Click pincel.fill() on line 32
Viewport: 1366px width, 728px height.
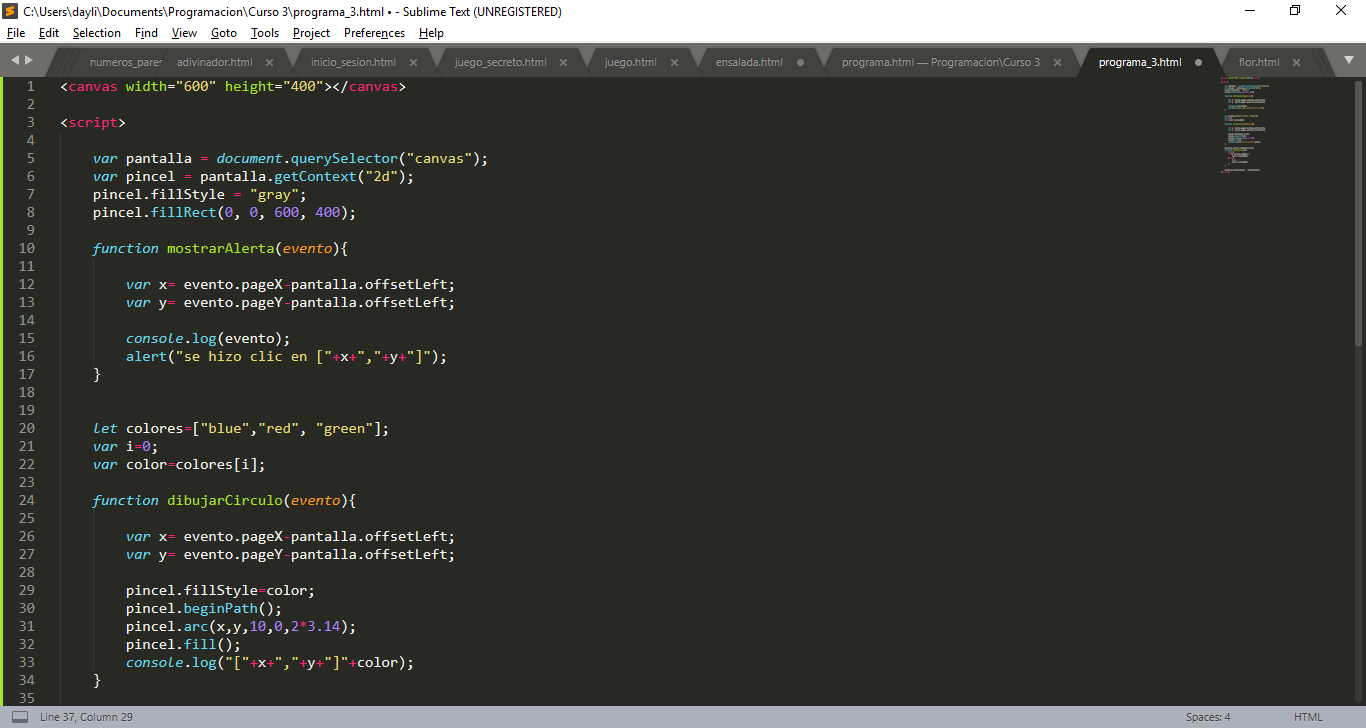(x=184, y=644)
